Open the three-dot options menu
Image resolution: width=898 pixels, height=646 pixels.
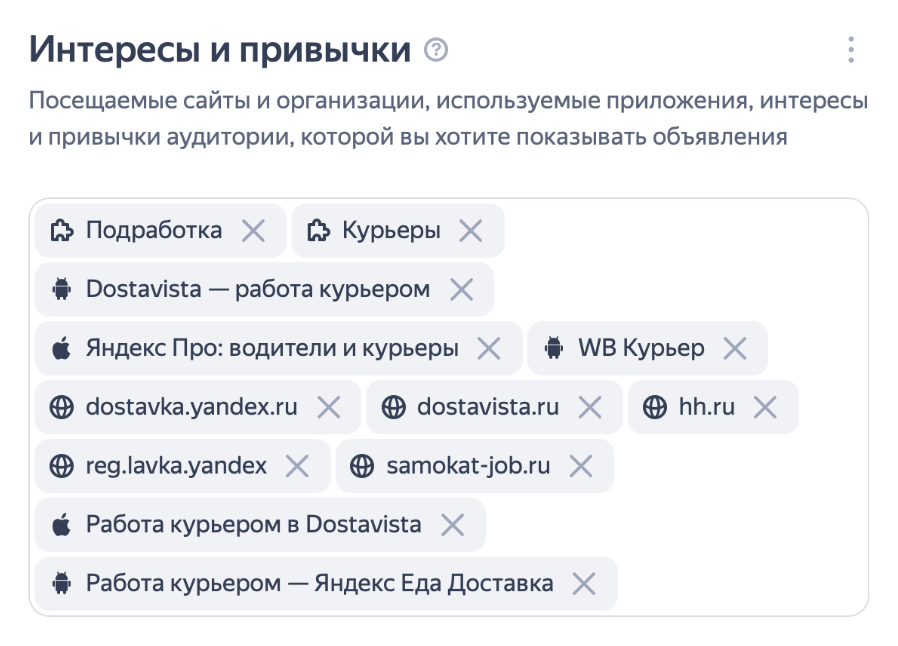point(850,49)
